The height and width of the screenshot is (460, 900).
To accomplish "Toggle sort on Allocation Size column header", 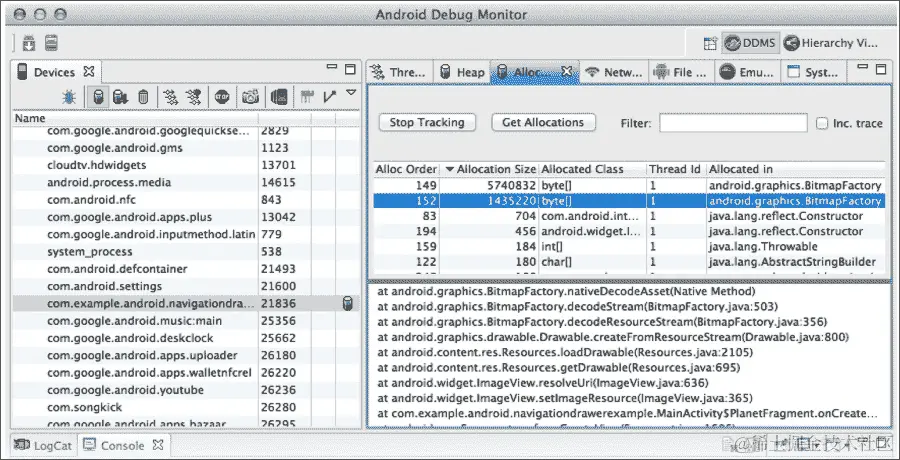I will (490, 169).
